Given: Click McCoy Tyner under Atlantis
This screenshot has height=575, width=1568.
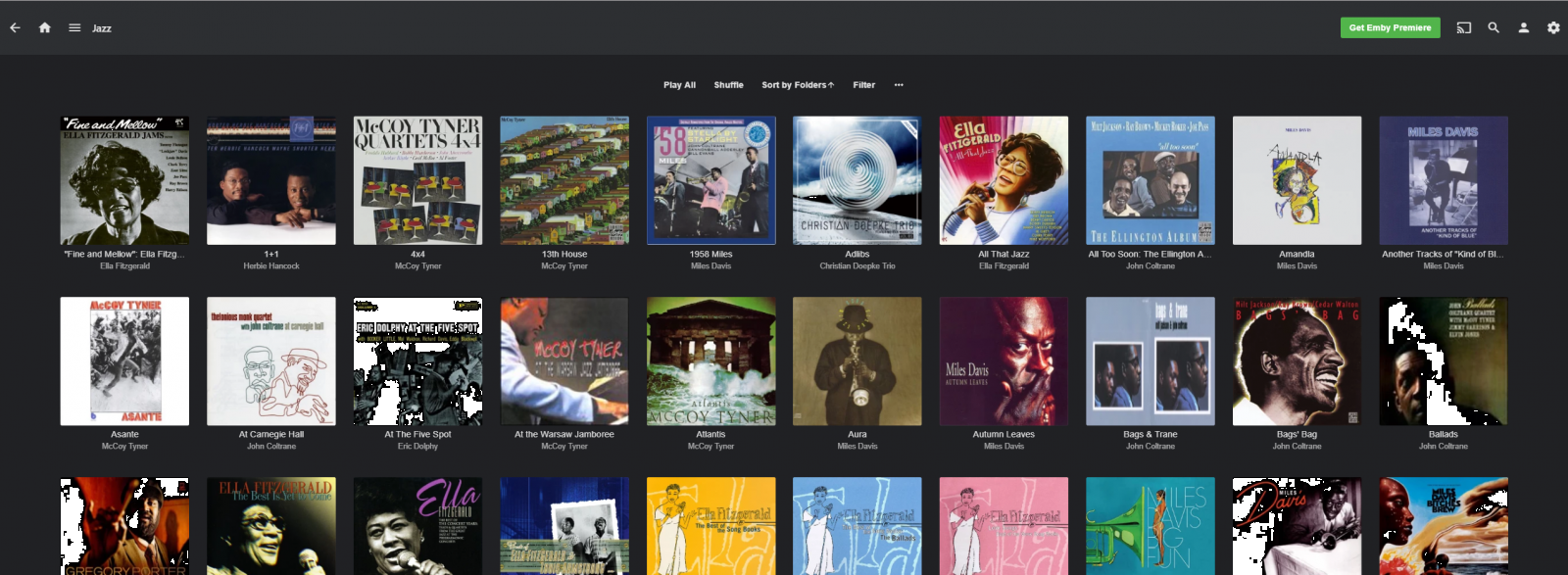Looking at the screenshot, I should pyautogui.click(x=710, y=446).
